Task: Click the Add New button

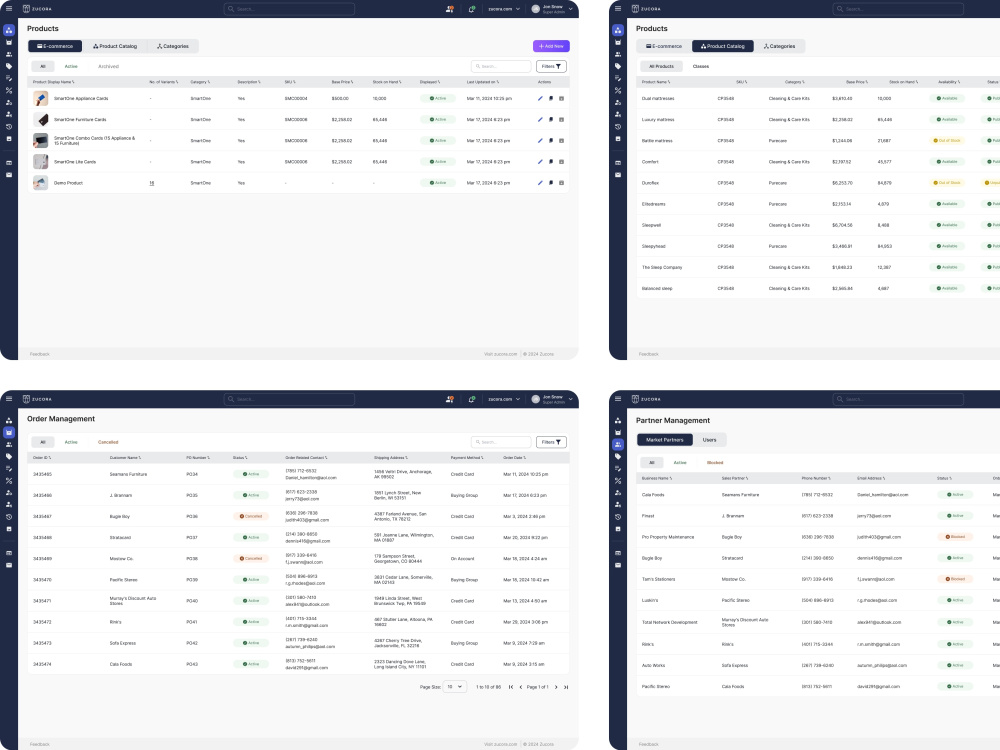Action: tap(551, 46)
